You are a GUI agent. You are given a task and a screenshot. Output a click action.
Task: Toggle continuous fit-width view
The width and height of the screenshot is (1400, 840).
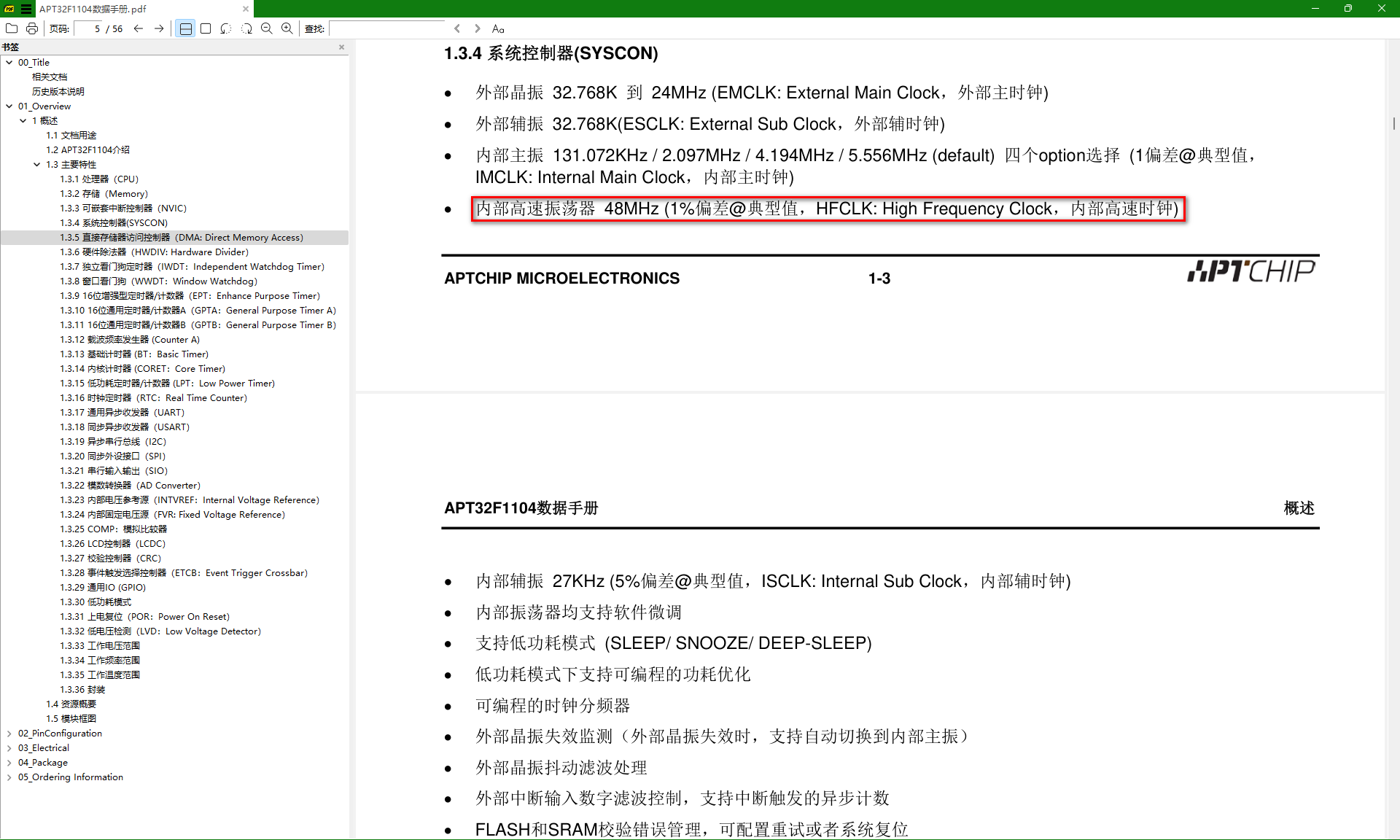[x=185, y=28]
